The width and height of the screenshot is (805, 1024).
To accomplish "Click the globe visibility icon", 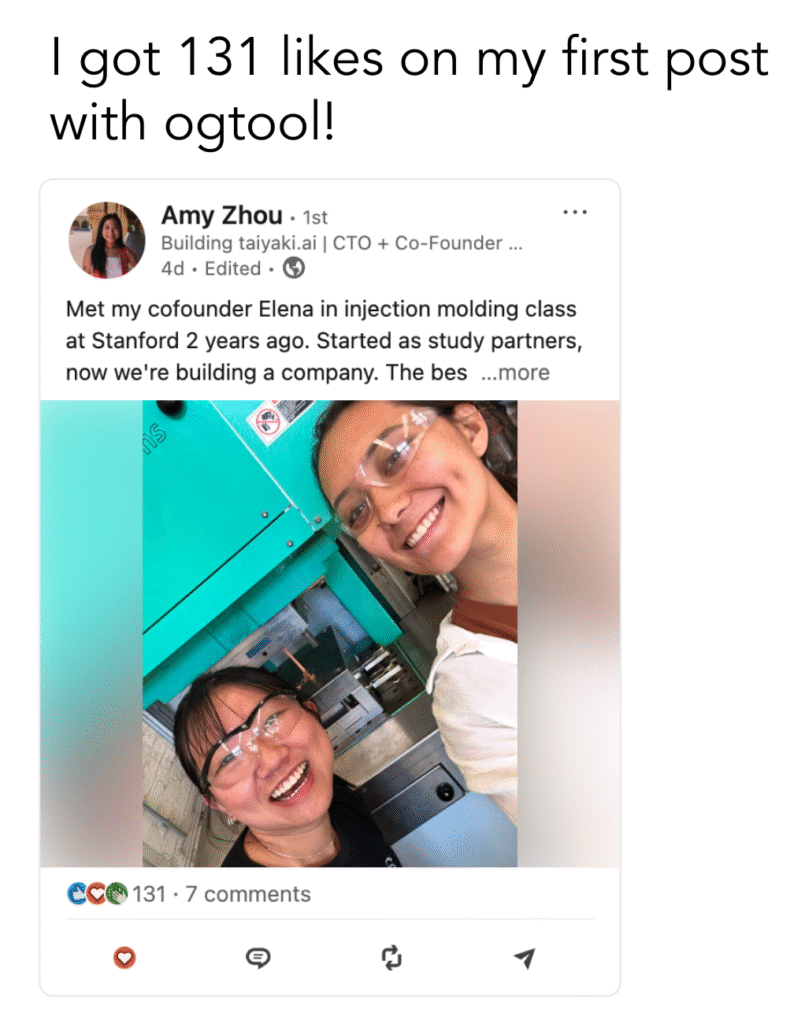I will point(294,268).
